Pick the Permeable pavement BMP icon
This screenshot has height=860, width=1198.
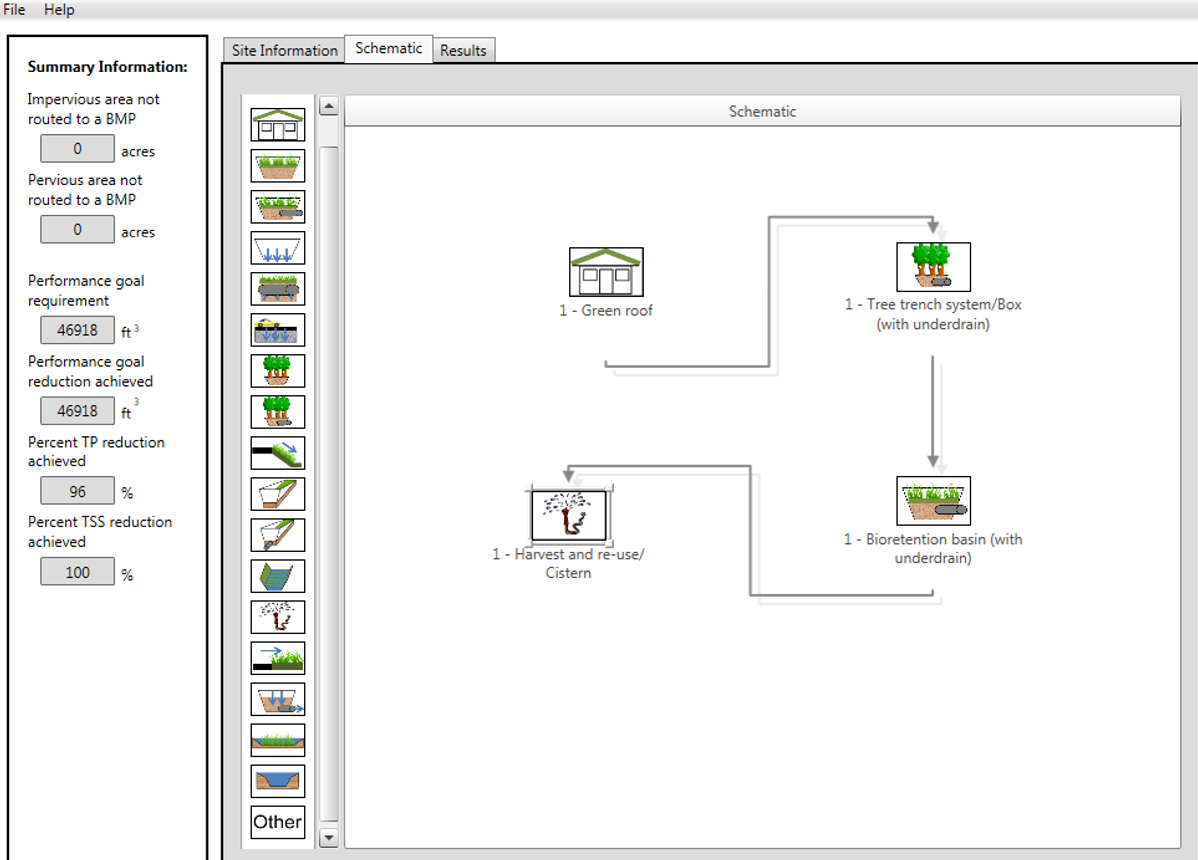pyautogui.click(x=277, y=329)
